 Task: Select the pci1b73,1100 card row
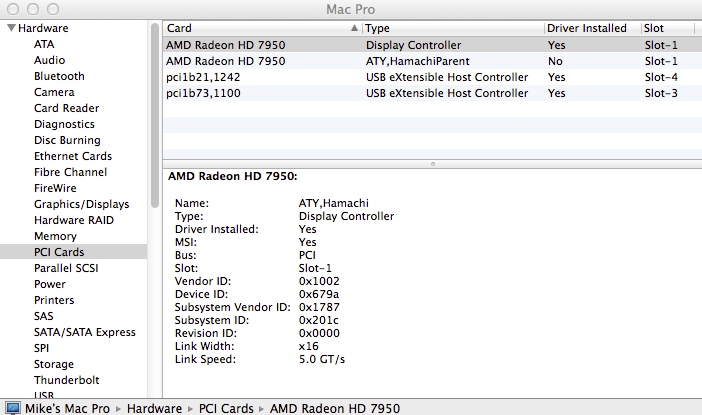432,93
